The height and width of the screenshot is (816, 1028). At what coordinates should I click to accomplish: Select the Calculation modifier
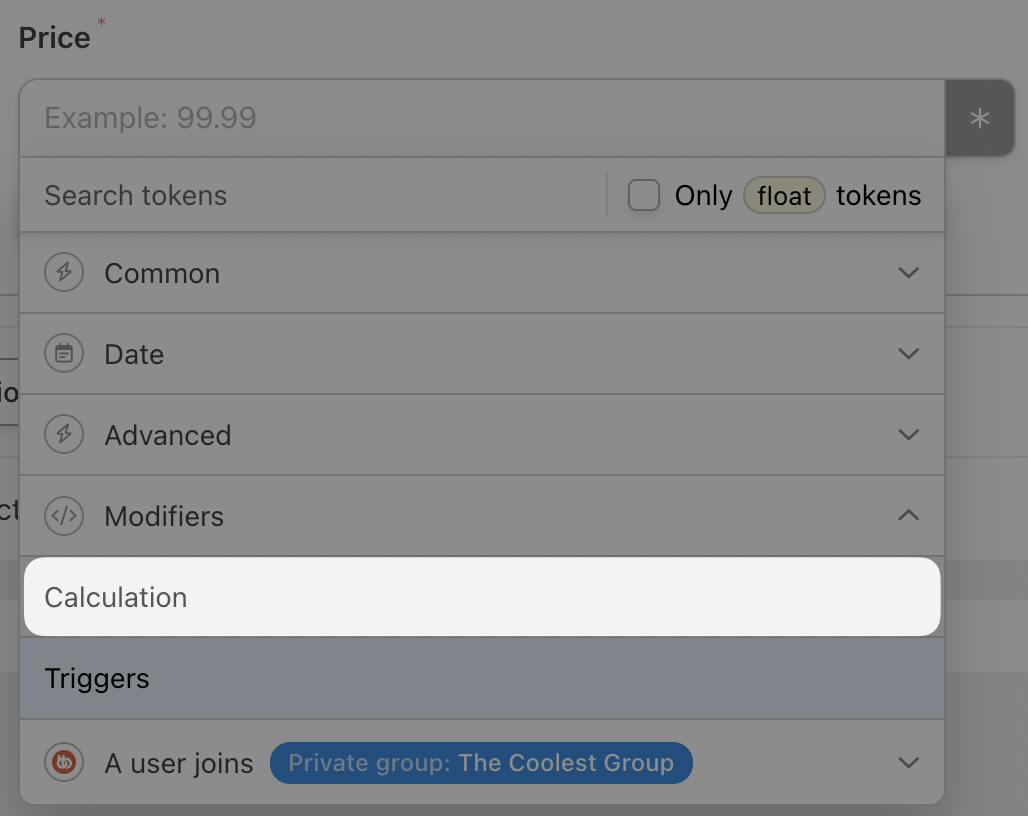[482, 597]
